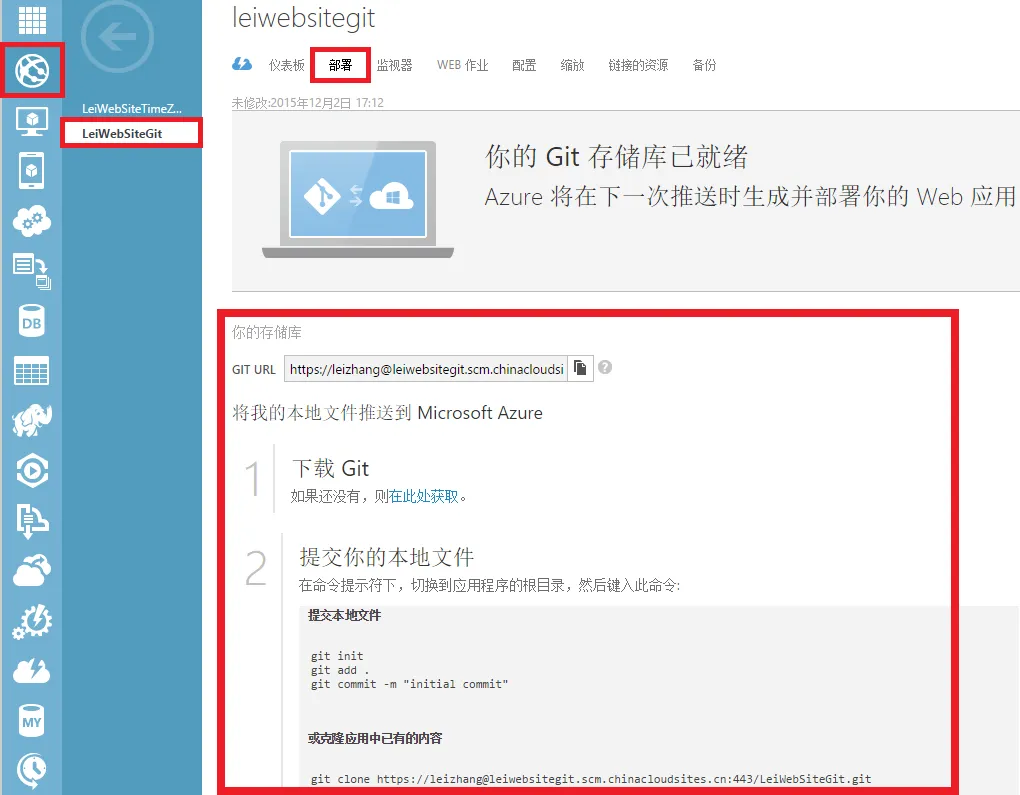1020x795 pixels.
Task: Click the 在此处获取 download Git link
Action: pos(423,496)
